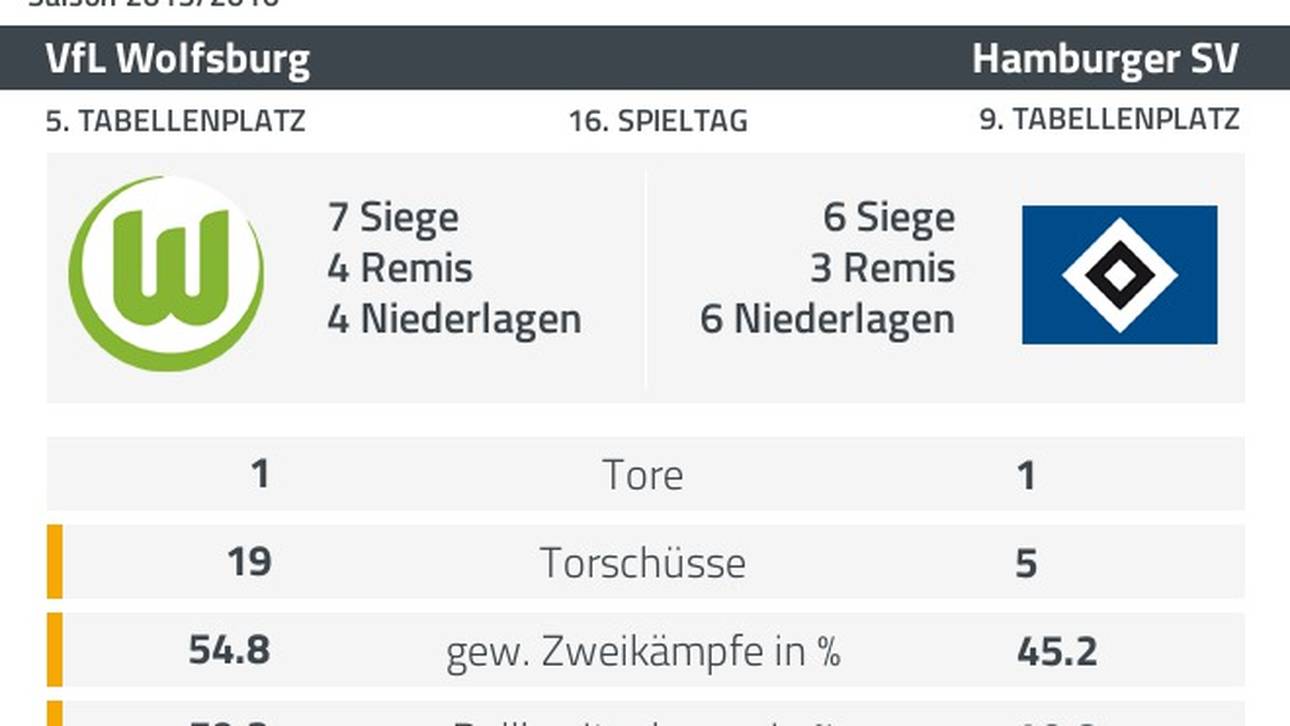Click the Hamburger SV diamond logo
Image resolution: width=1290 pixels, height=726 pixels.
point(1119,275)
